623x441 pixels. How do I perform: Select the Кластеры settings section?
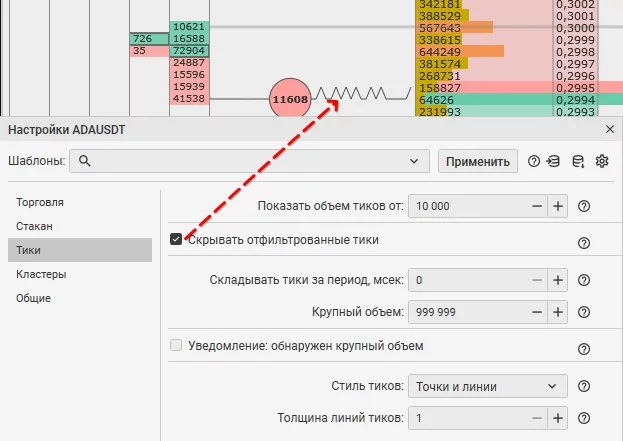click(x=79, y=274)
